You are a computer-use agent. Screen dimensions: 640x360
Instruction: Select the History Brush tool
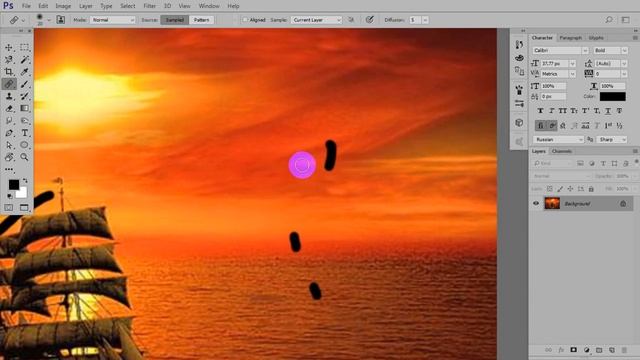click(24, 96)
